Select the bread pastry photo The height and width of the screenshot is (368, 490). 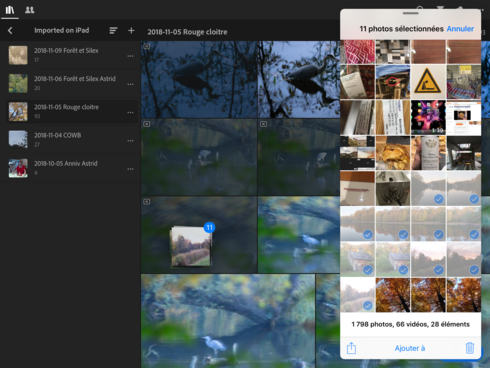coord(393,153)
